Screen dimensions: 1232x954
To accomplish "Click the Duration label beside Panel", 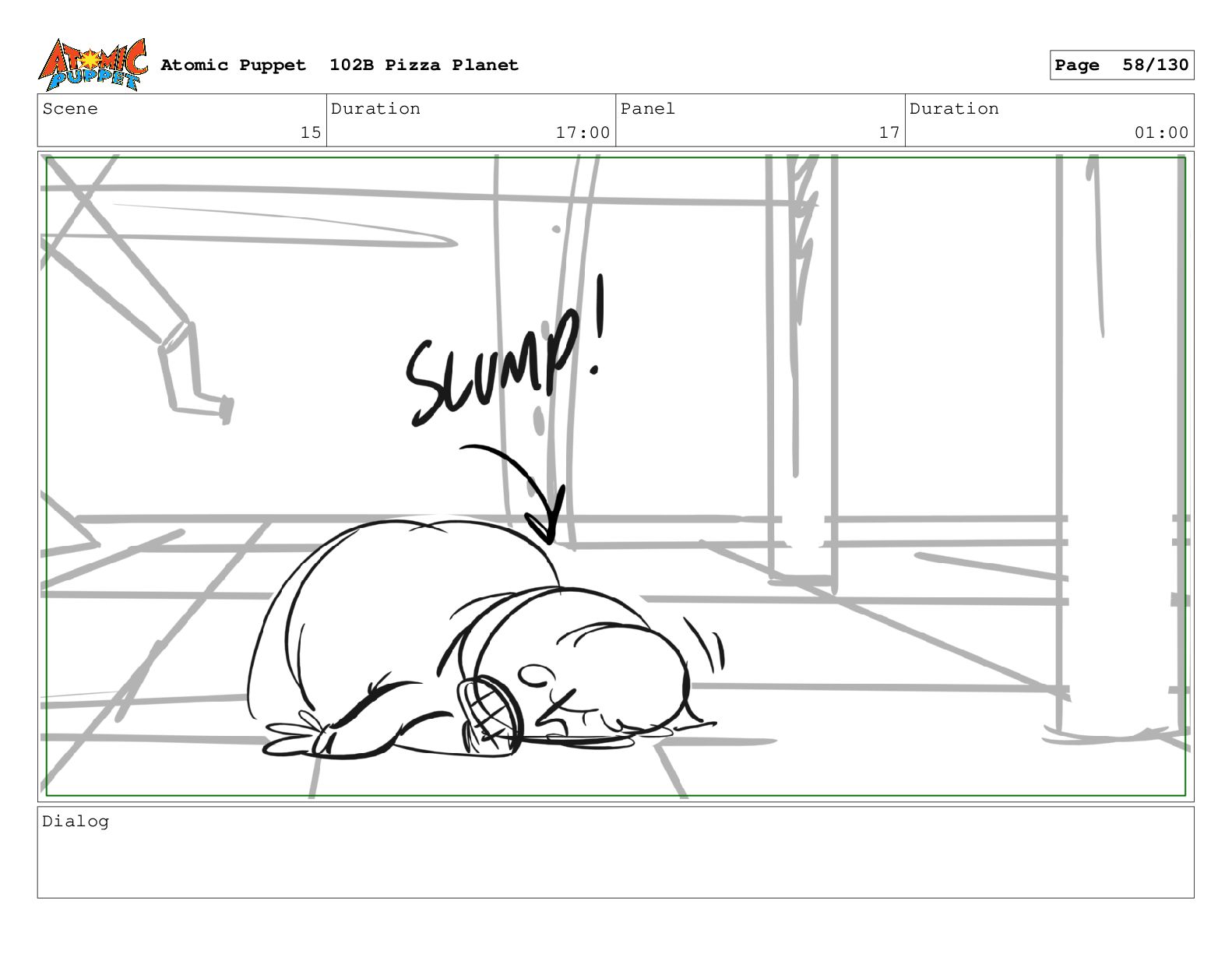I will click(x=954, y=109).
